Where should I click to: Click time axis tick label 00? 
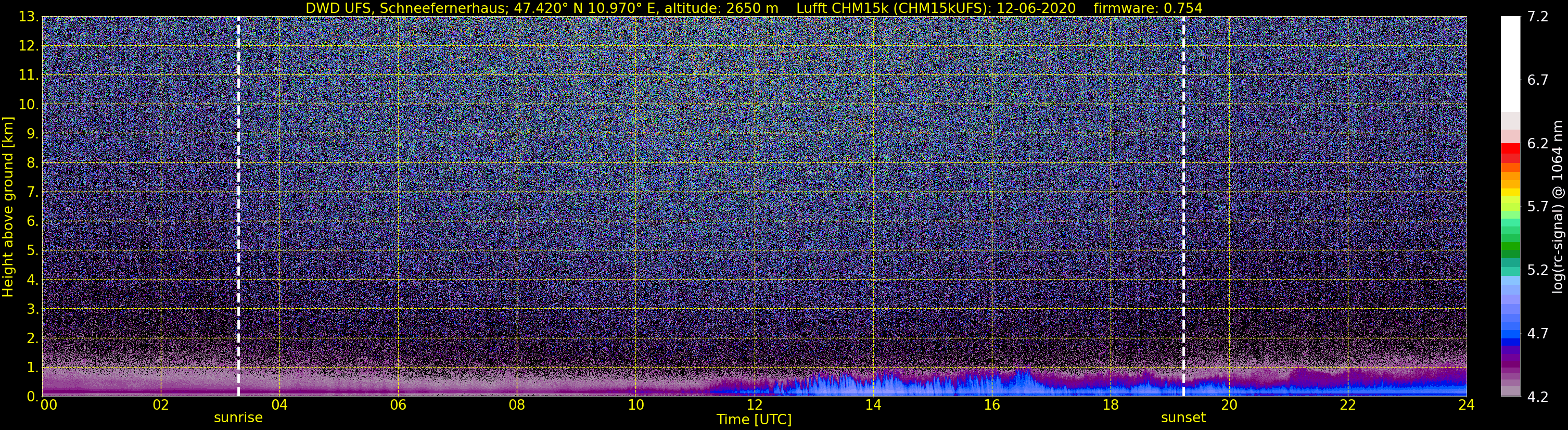tap(49, 406)
